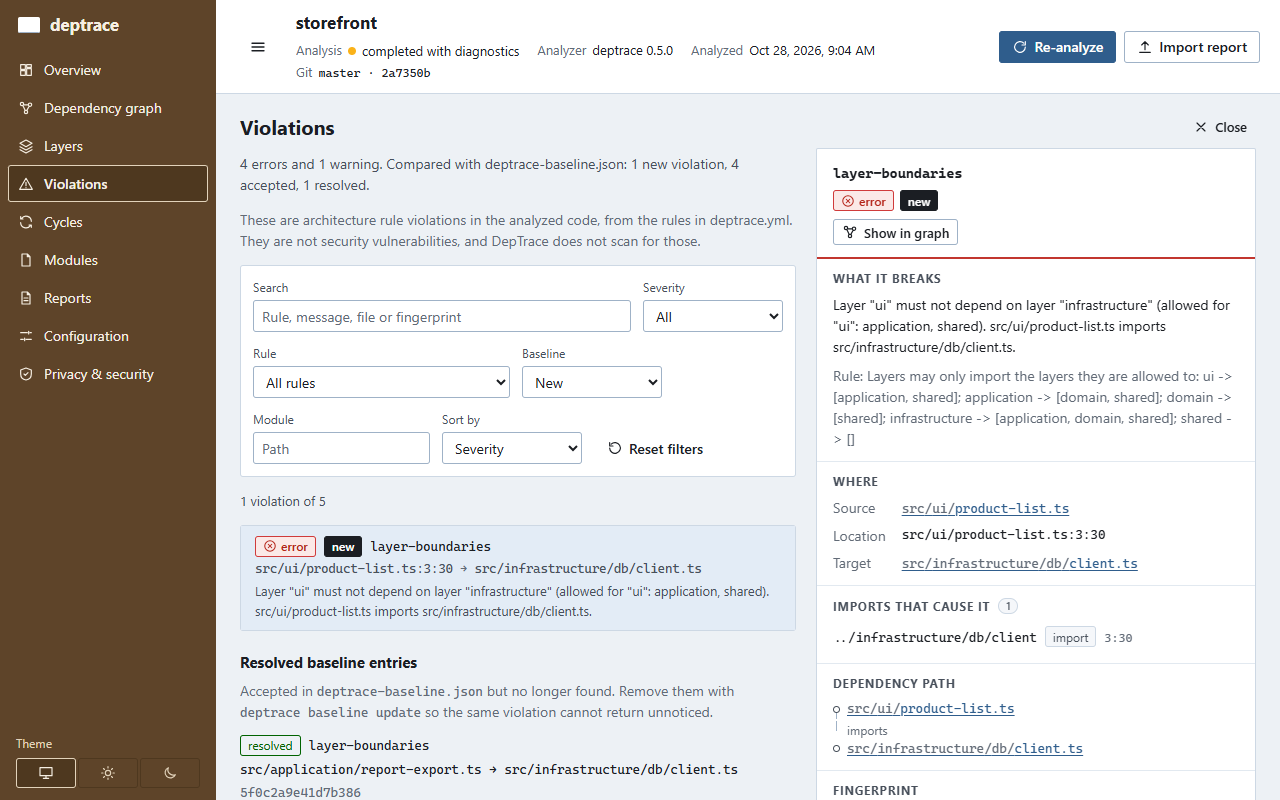The image size is (1280, 800).
Task: Click the yellow analysis status dot
Action: tap(352, 51)
